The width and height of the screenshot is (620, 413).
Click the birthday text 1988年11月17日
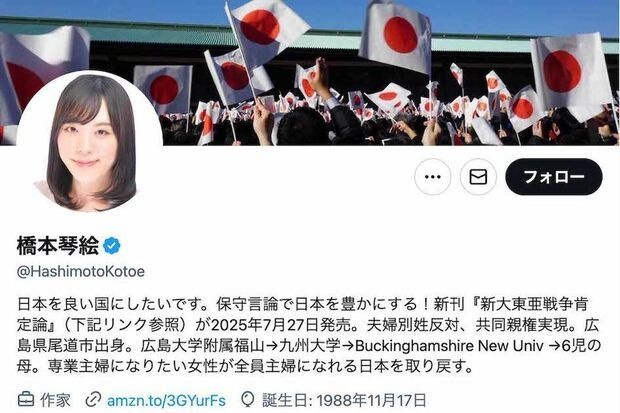coord(371,400)
